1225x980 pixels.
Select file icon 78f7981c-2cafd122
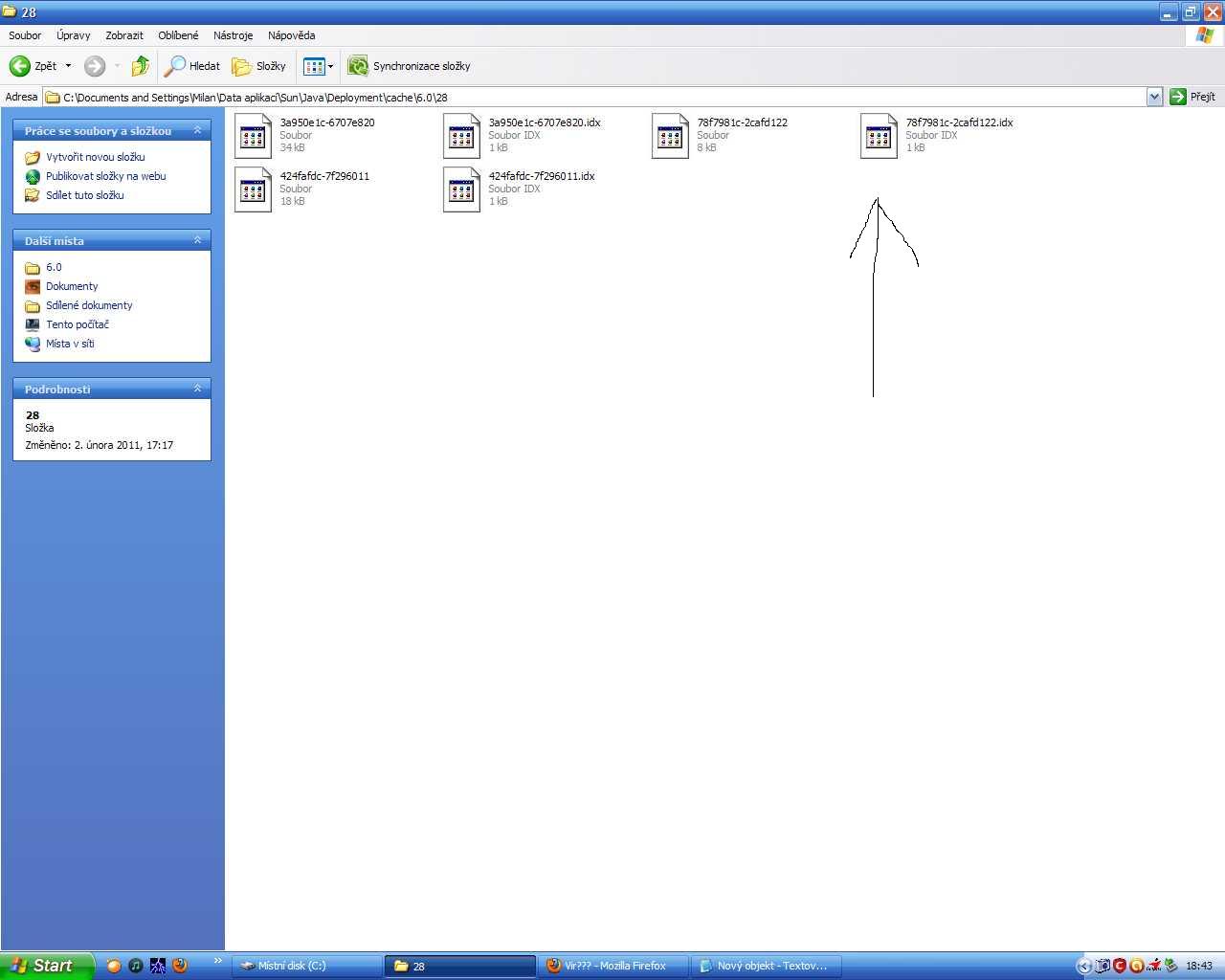click(671, 136)
